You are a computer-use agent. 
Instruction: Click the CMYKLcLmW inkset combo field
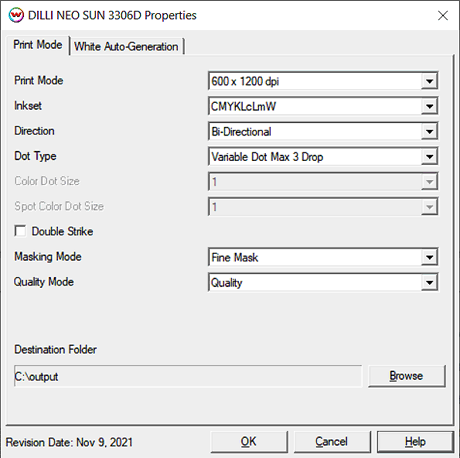[x=323, y=106]
